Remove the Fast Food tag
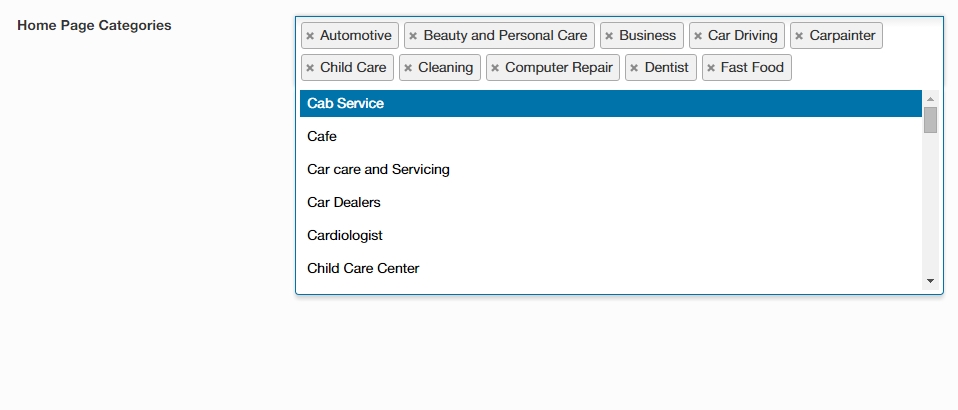Viewport: 958px width, 410px height. point(711,68)
